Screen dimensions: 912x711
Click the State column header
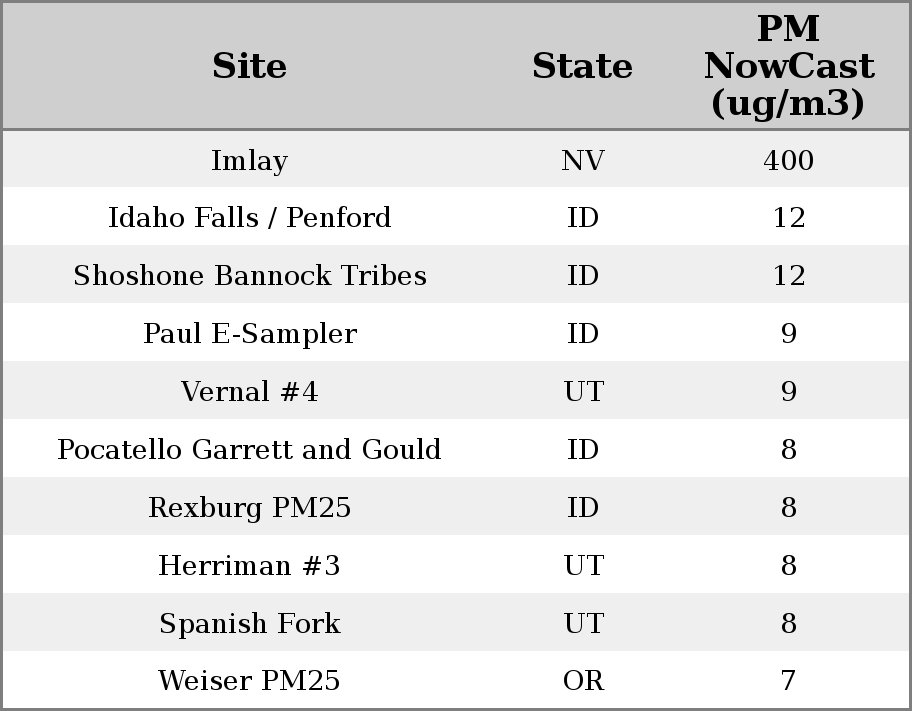pyautogui.click(x=582, y=67)
